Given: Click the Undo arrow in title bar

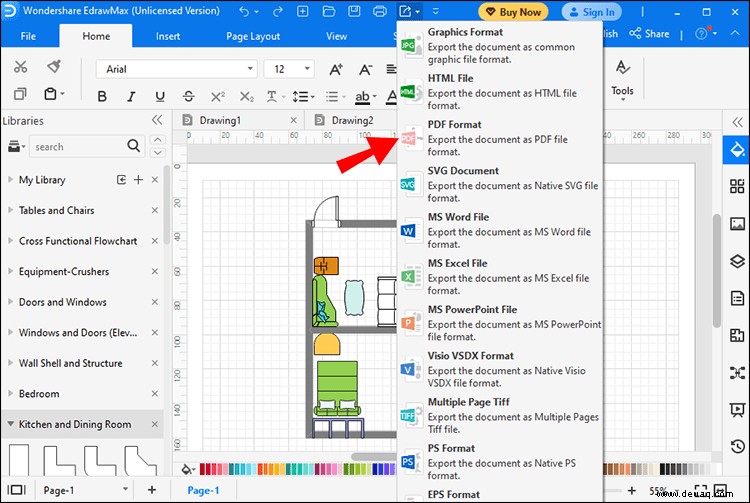Looking at the screenshot, I should (x=244, y=11).
